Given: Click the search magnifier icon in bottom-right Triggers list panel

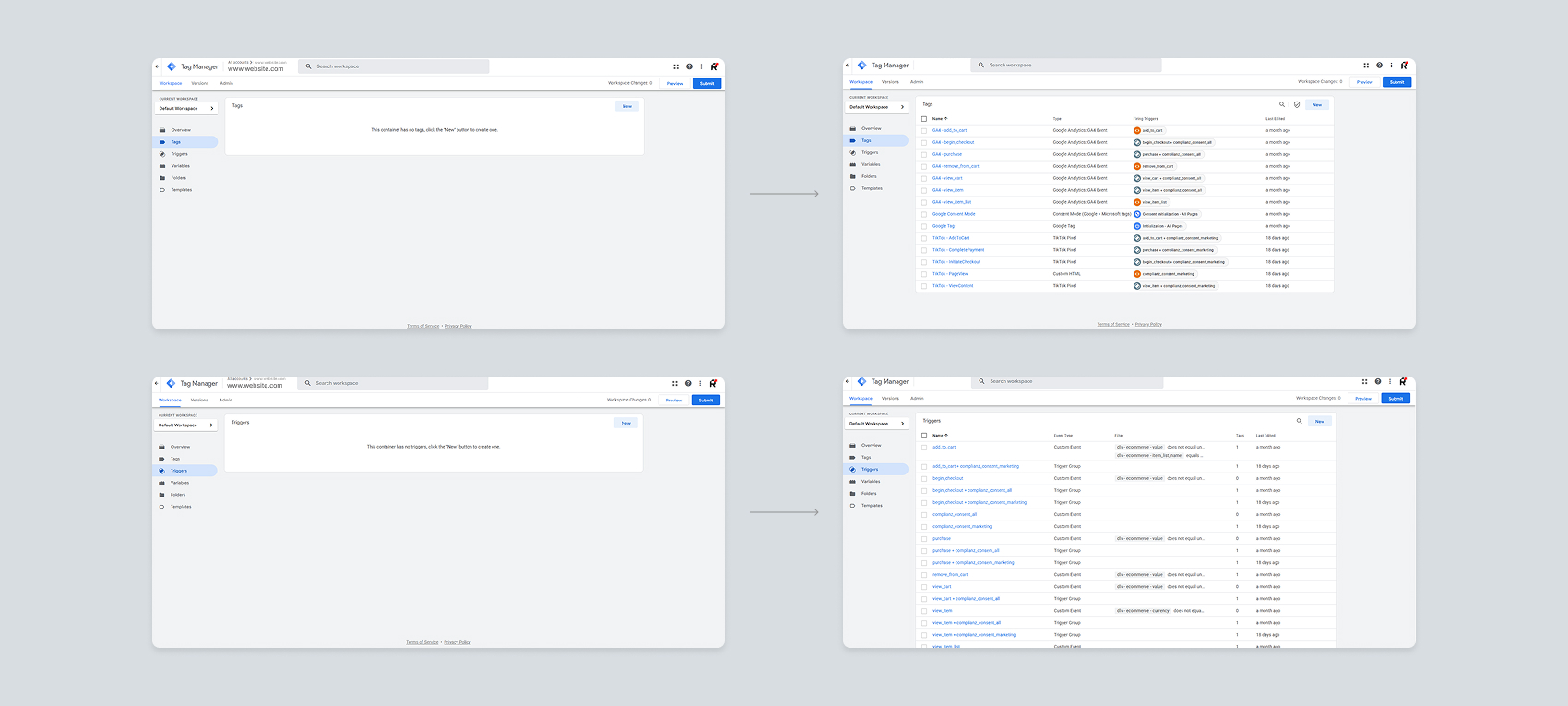Looking at the screenshot, I should (1300, 421).
